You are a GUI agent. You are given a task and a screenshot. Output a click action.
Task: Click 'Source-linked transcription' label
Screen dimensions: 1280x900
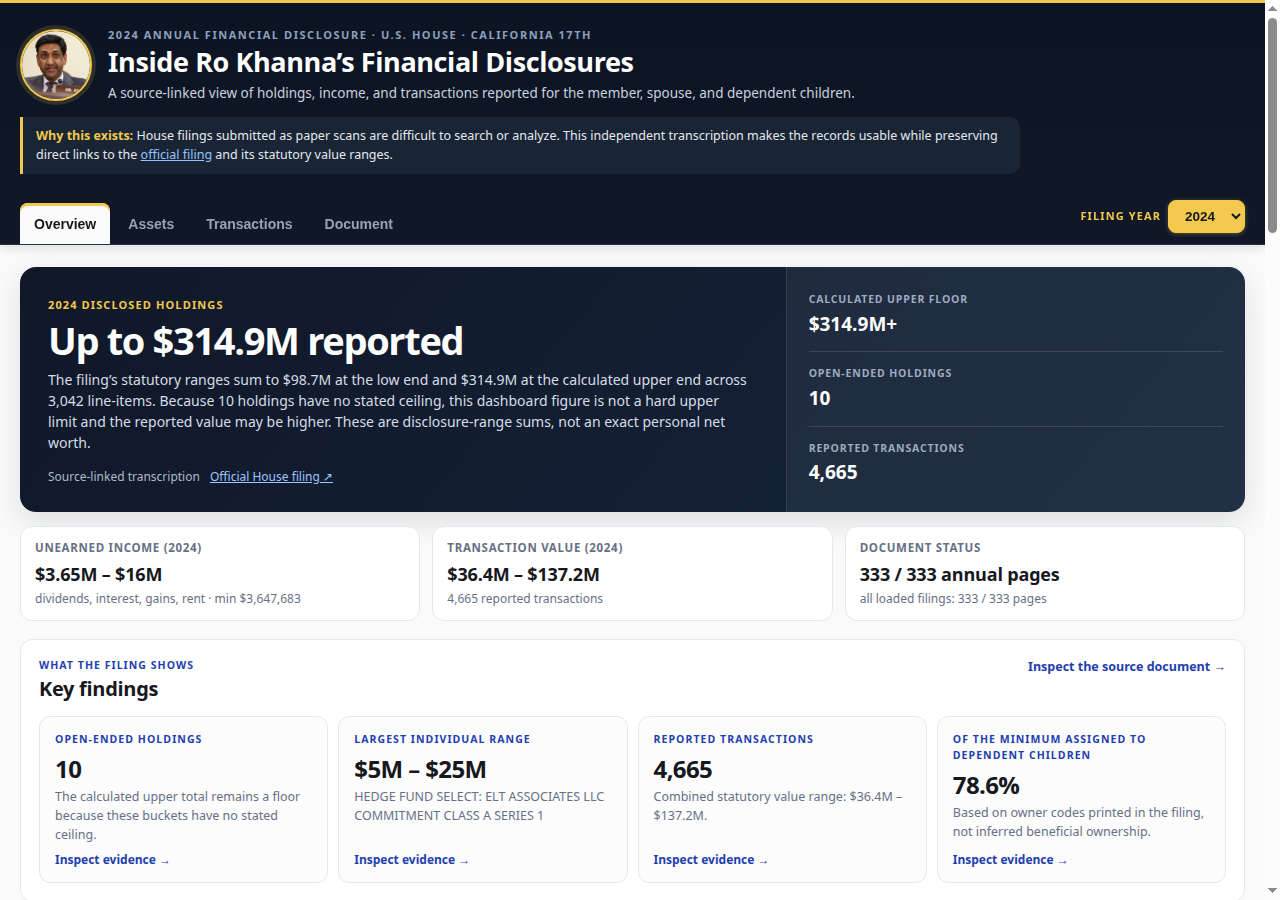(124, 477)
